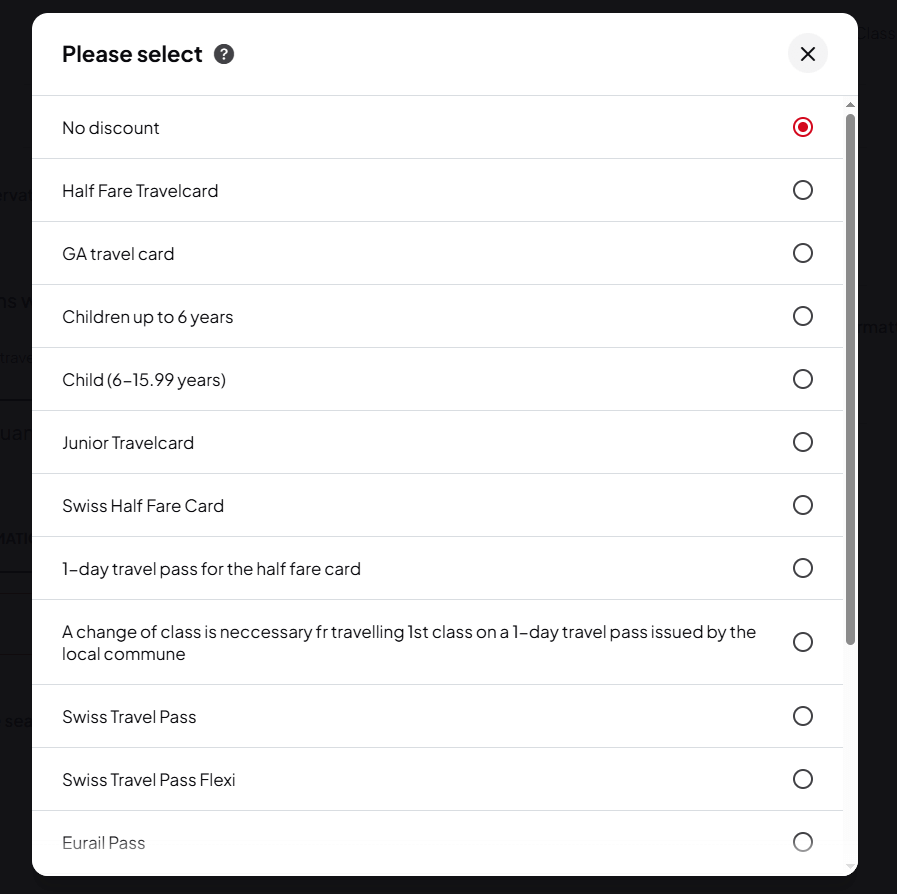
Task: Close the Please select dialog
Action: [808, 54]
